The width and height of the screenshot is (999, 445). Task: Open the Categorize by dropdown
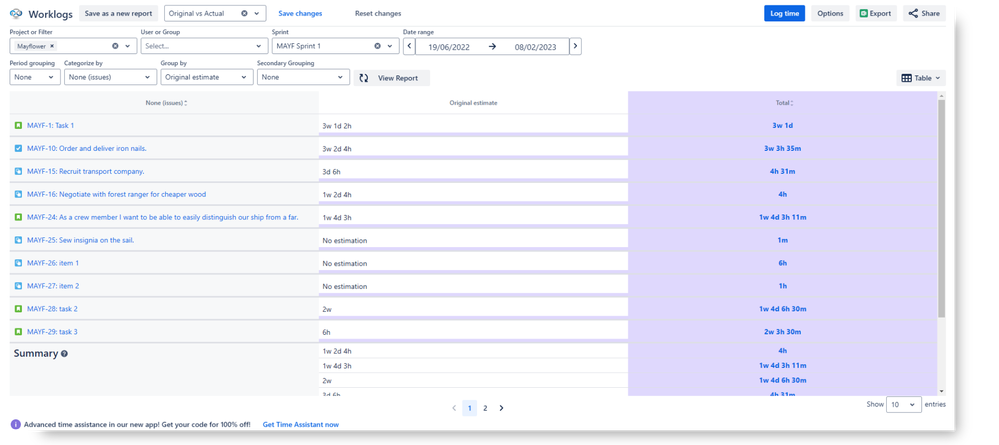click(x=110, y=77)
